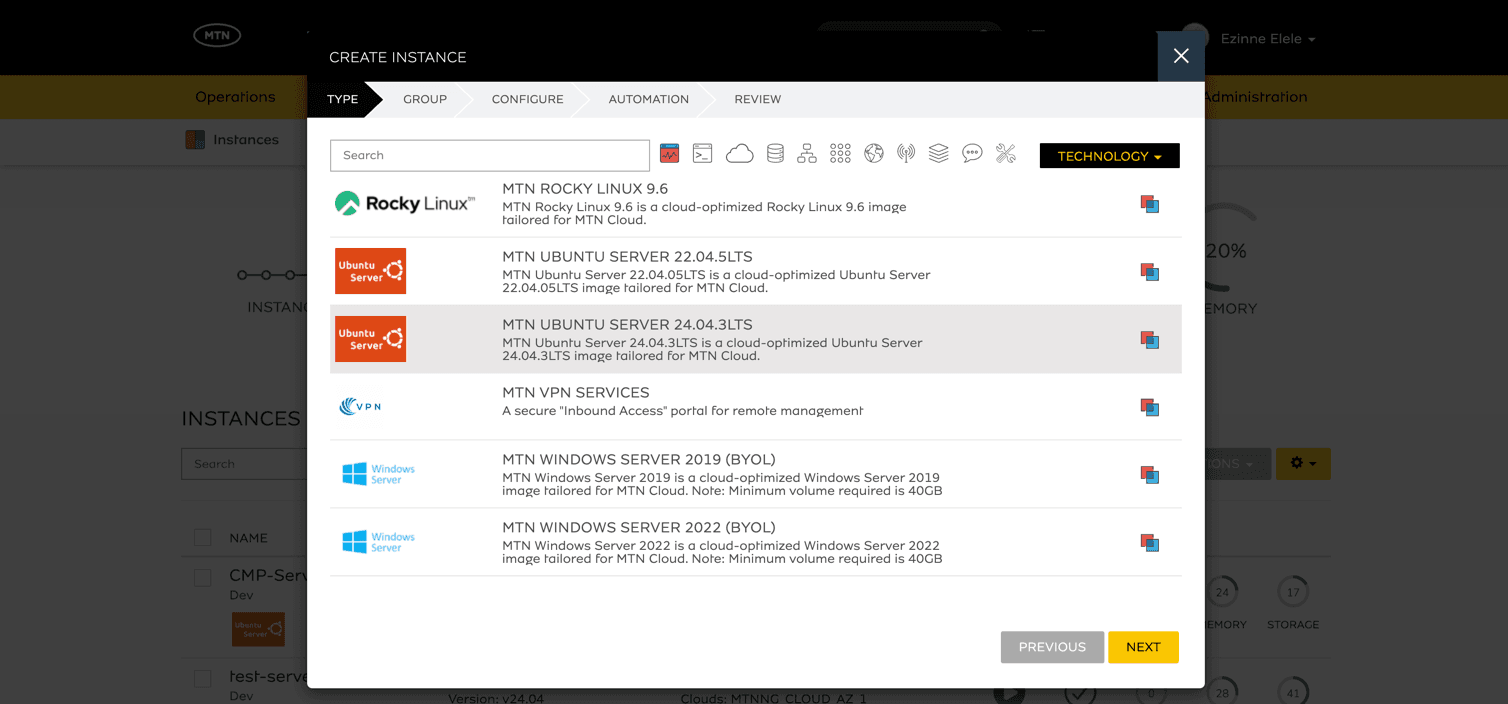
Task: Select the cloud category filter icon
Action: pos(739,154)
